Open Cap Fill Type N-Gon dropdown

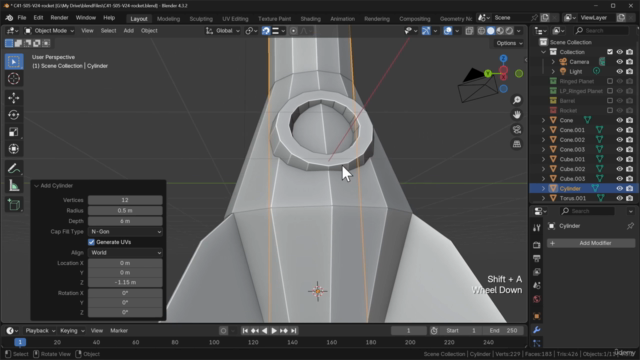[x=125, y=231]
